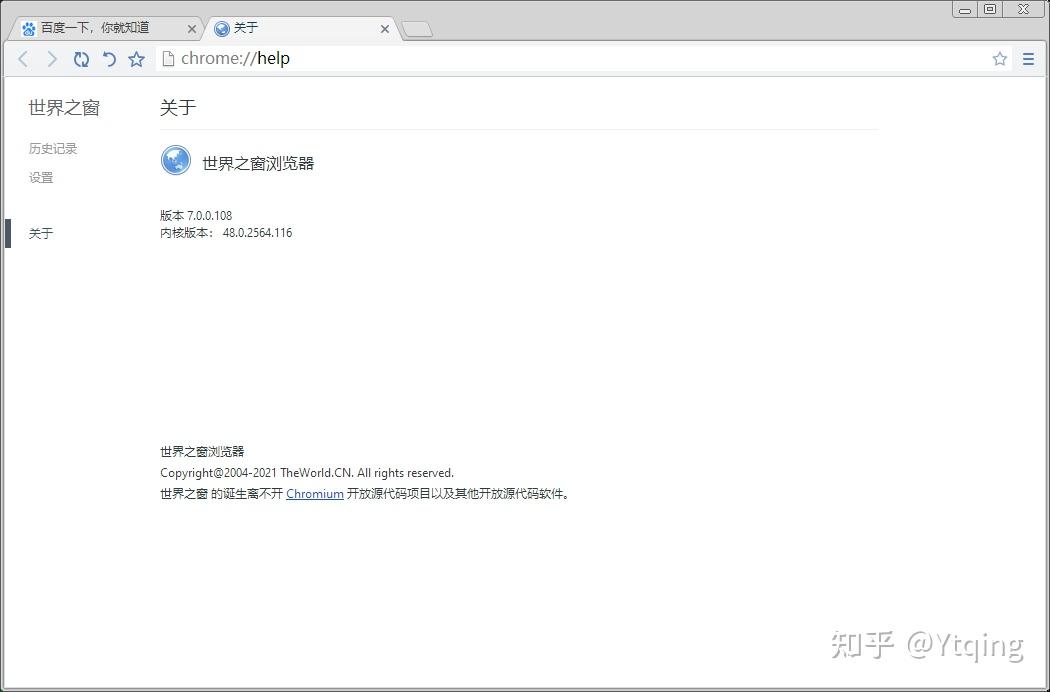Image resolution: width=1050 pixels, height=692 pixels.
Task: Open a new tab
Action: click(x=416, y=28)
